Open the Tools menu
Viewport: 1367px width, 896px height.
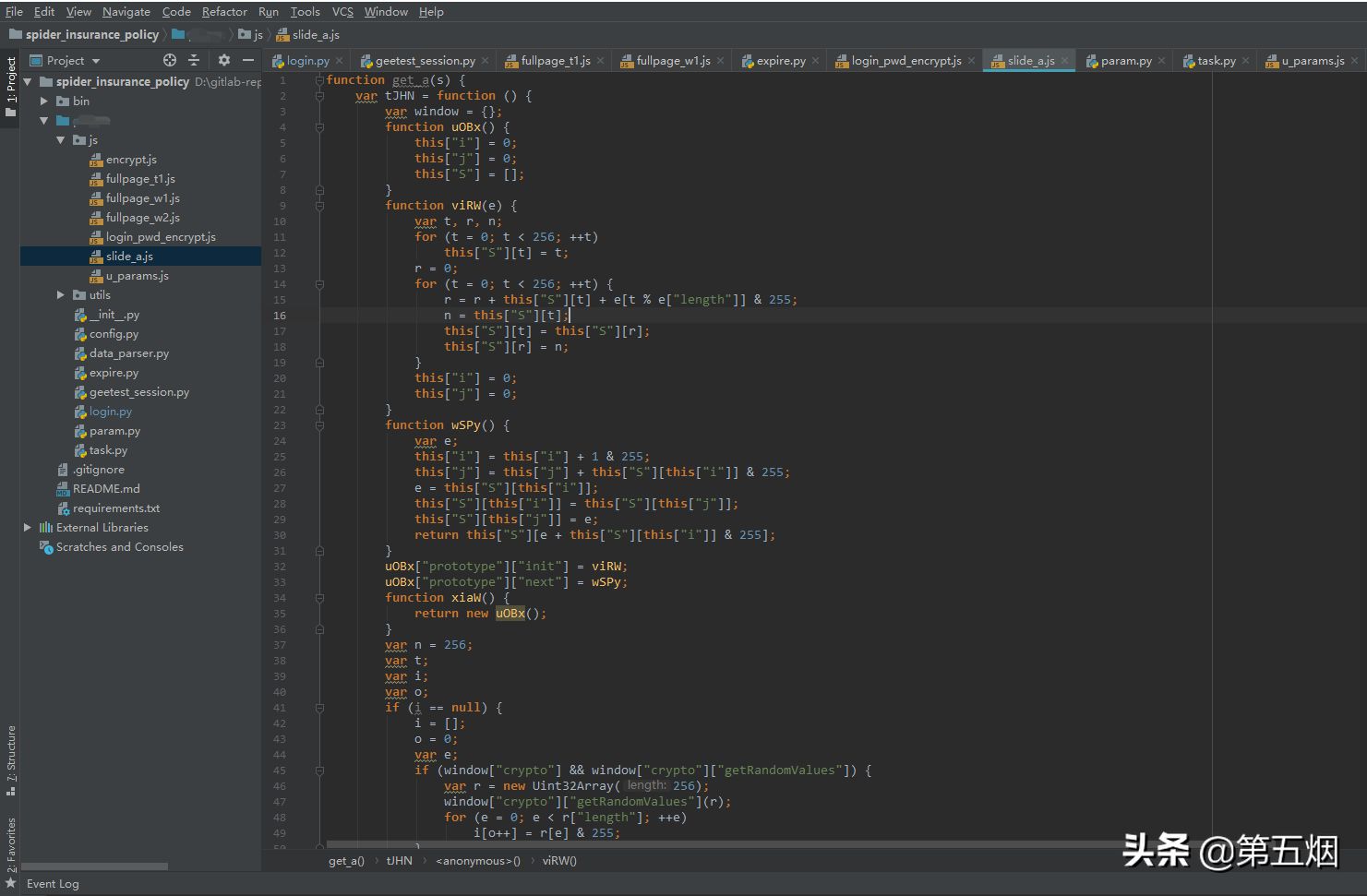(x=305, y=11)
